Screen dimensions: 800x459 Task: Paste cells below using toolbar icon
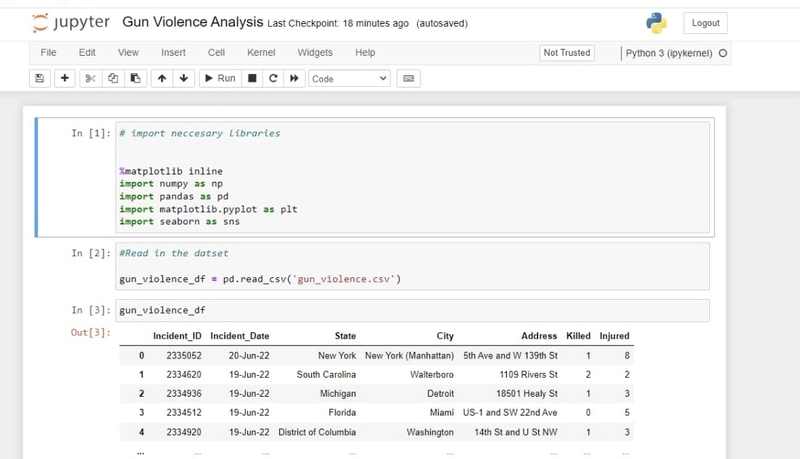click(x=135, y=78)
